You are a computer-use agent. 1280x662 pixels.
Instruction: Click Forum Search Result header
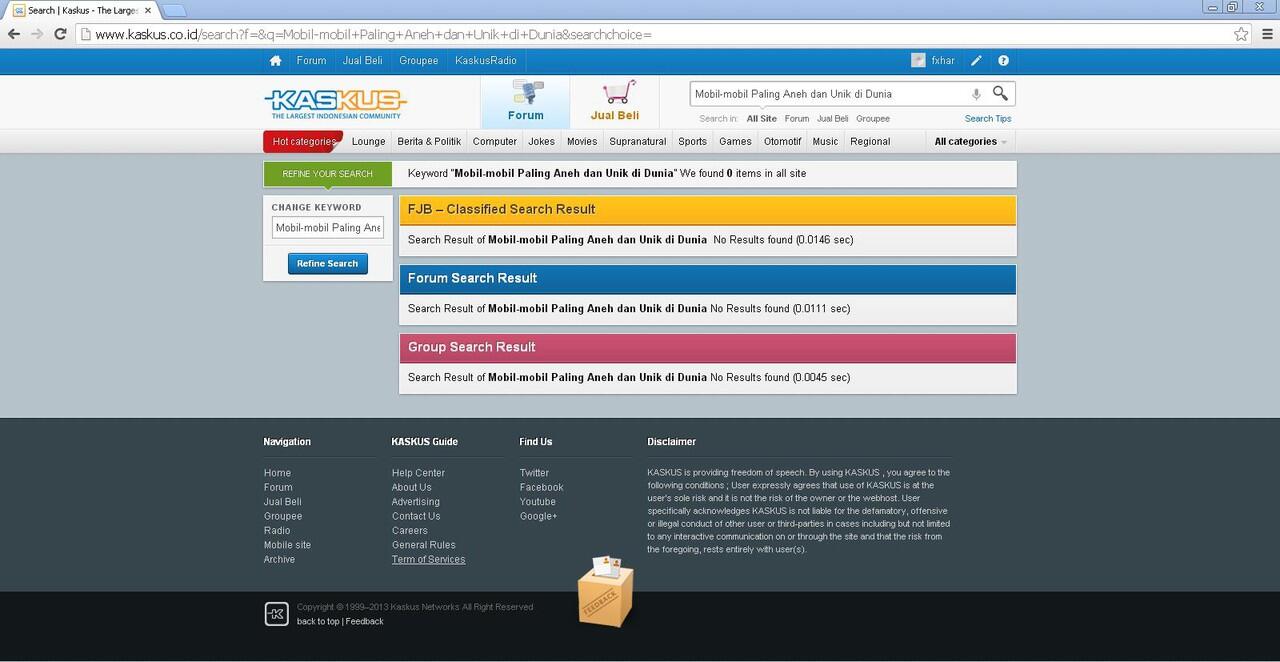[708, 279]
